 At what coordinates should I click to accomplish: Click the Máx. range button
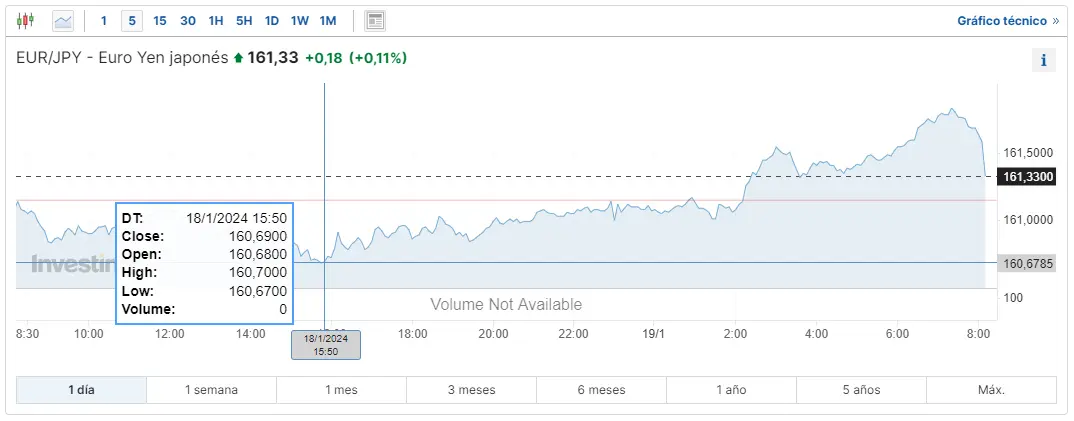click(x=992, y=390)
